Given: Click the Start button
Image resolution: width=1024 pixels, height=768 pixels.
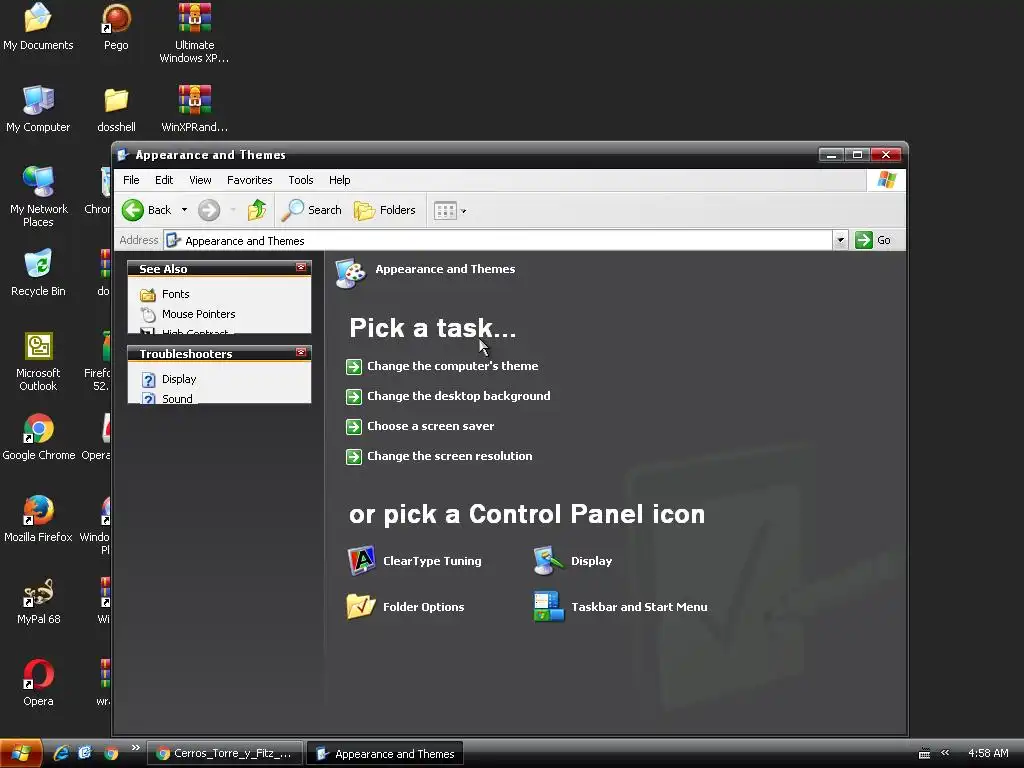Looking at the screenshot, I should 21,753.
